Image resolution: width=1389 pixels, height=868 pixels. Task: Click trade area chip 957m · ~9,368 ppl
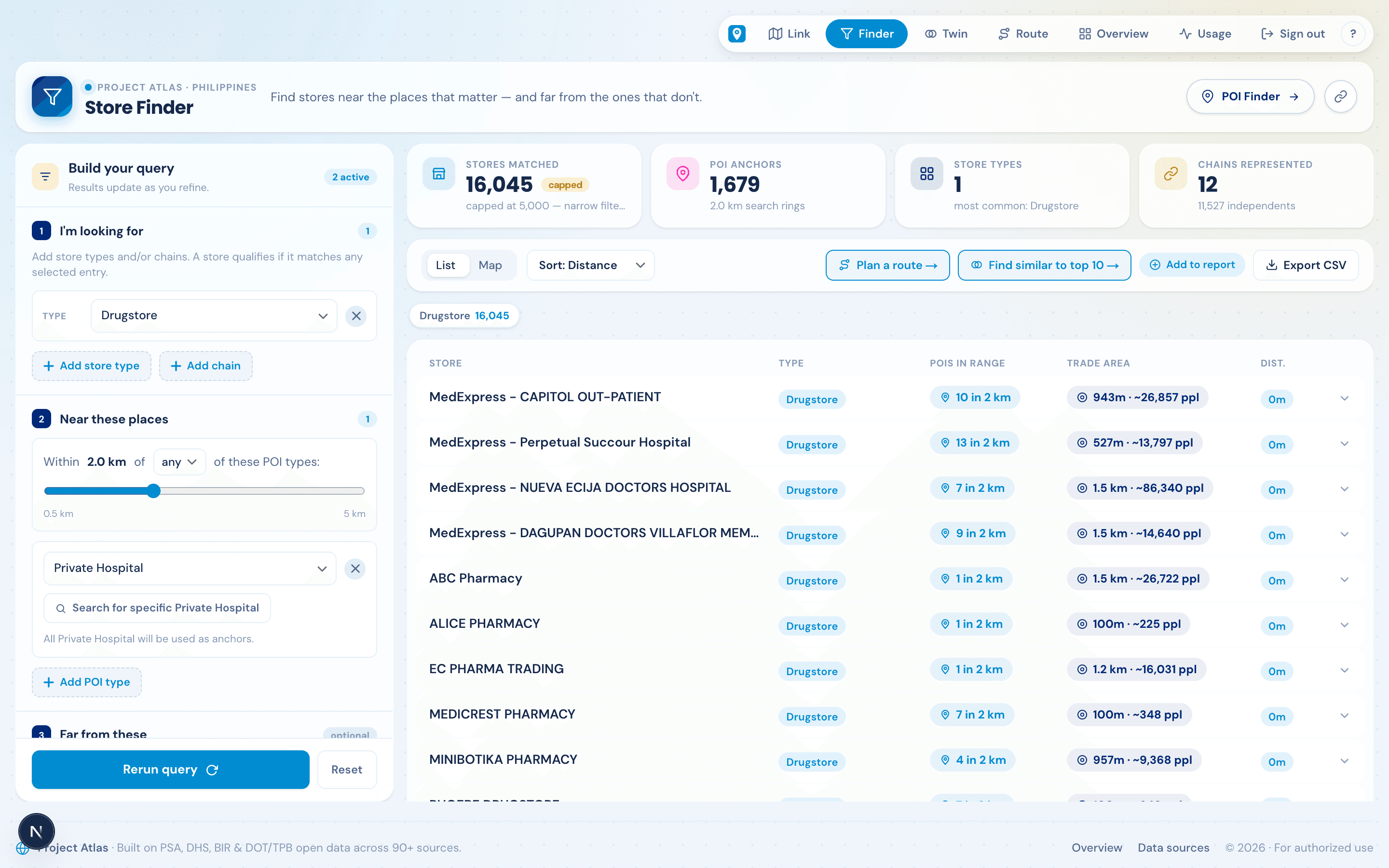point(1133,760)
